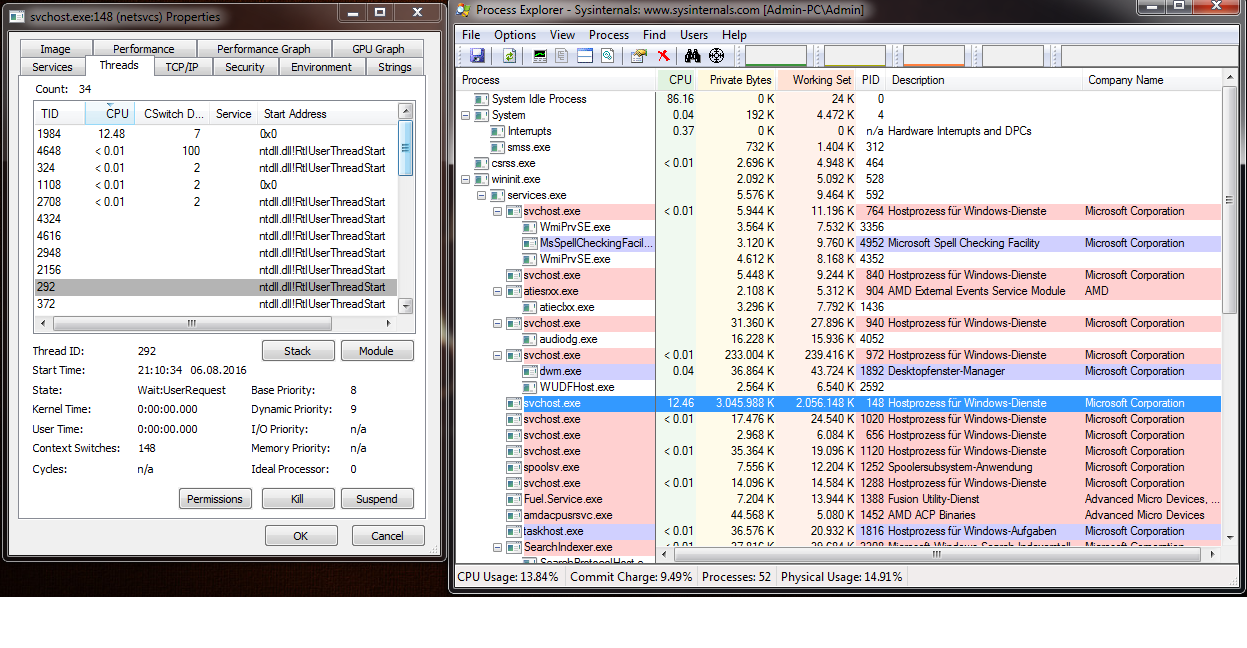Switch to the GPU Graph tab

pyautogui.click(x=378, y=49)
